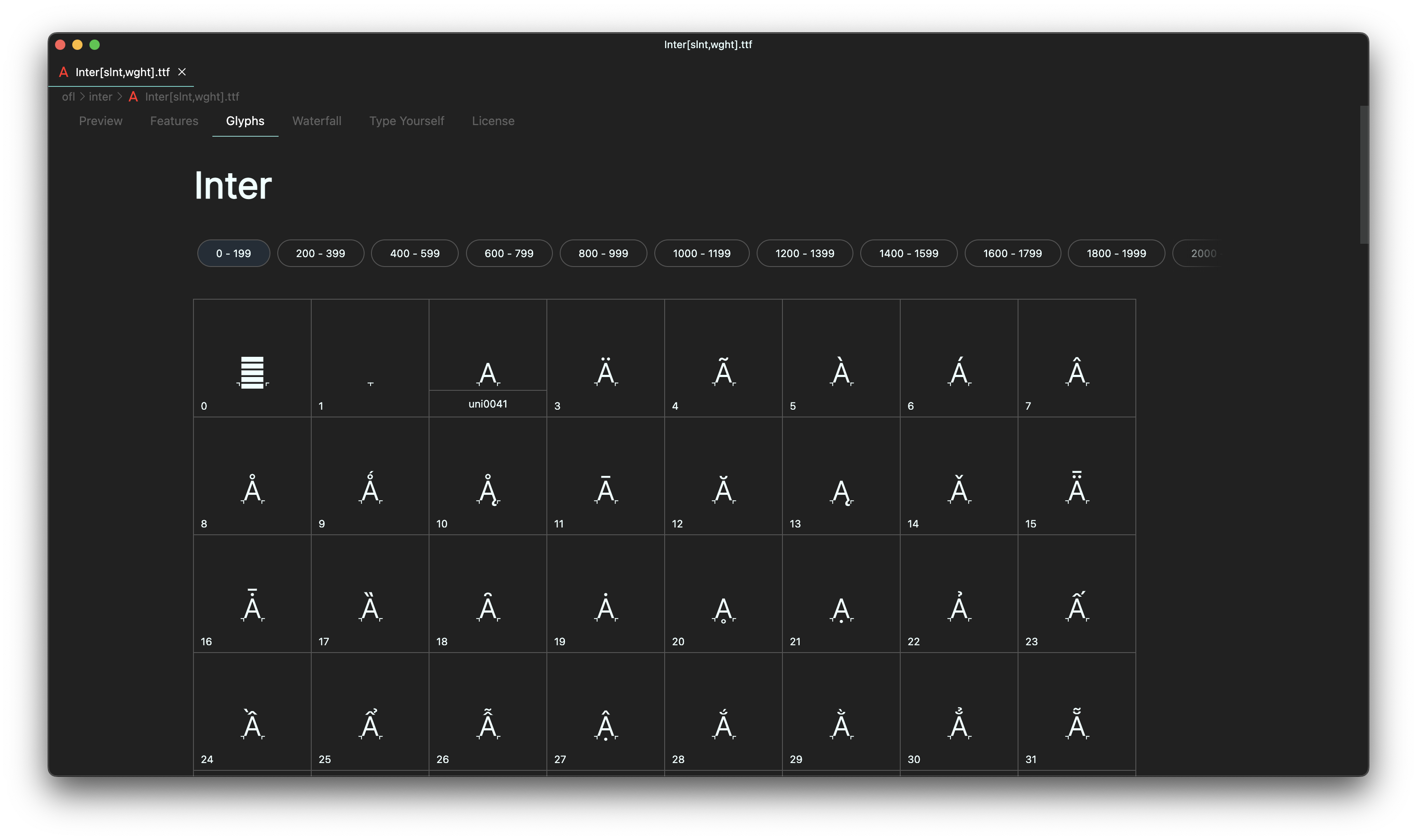Select the 1000 - 1199 glyph range

pyautogui.click(x=701, y=254)
